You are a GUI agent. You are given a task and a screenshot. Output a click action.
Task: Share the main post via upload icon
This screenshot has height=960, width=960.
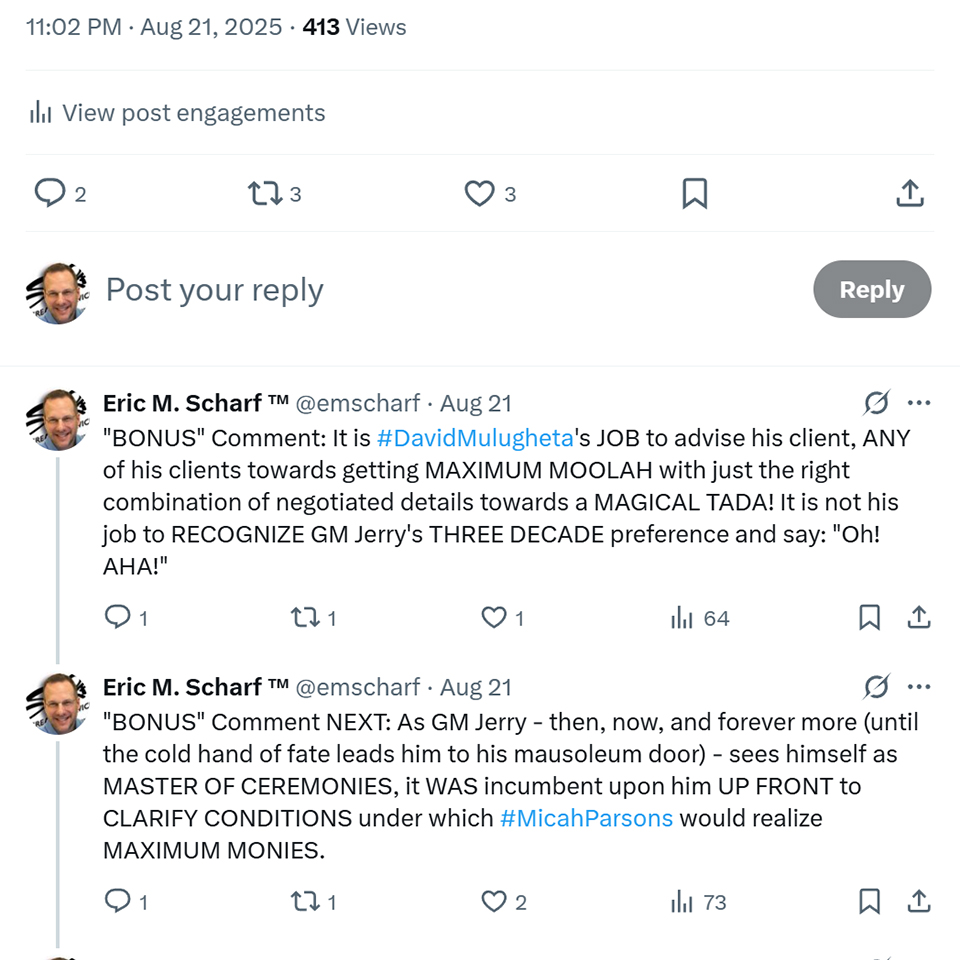(x=909, y=193)
